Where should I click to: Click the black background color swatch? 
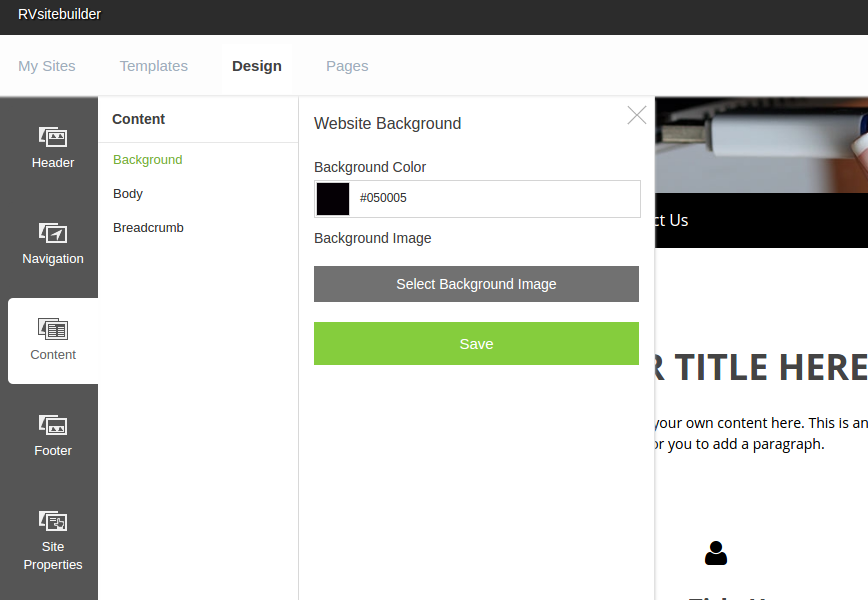[x=333, y=199]
